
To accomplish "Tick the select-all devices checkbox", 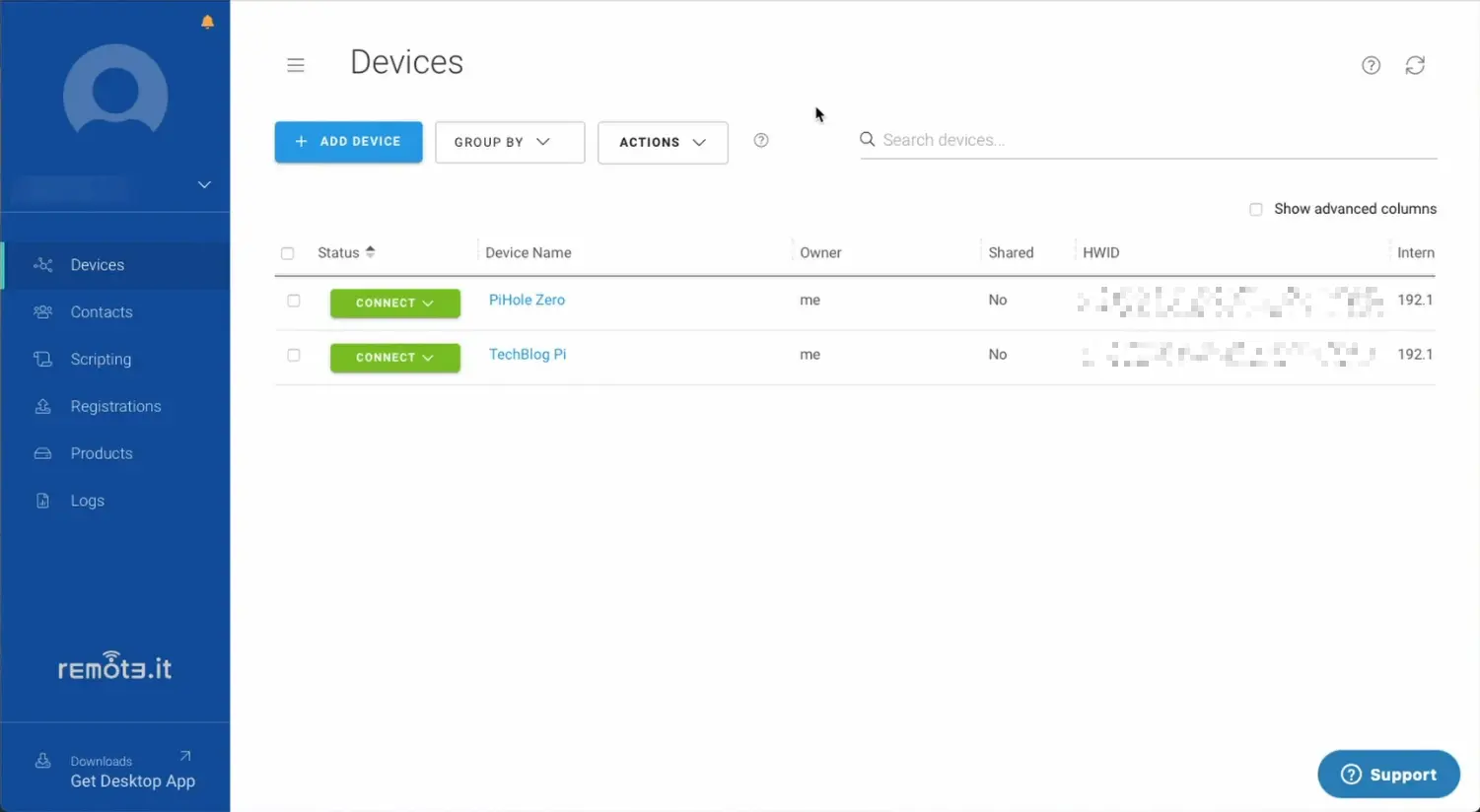I will pyautogui.click(x=288, y=253).
